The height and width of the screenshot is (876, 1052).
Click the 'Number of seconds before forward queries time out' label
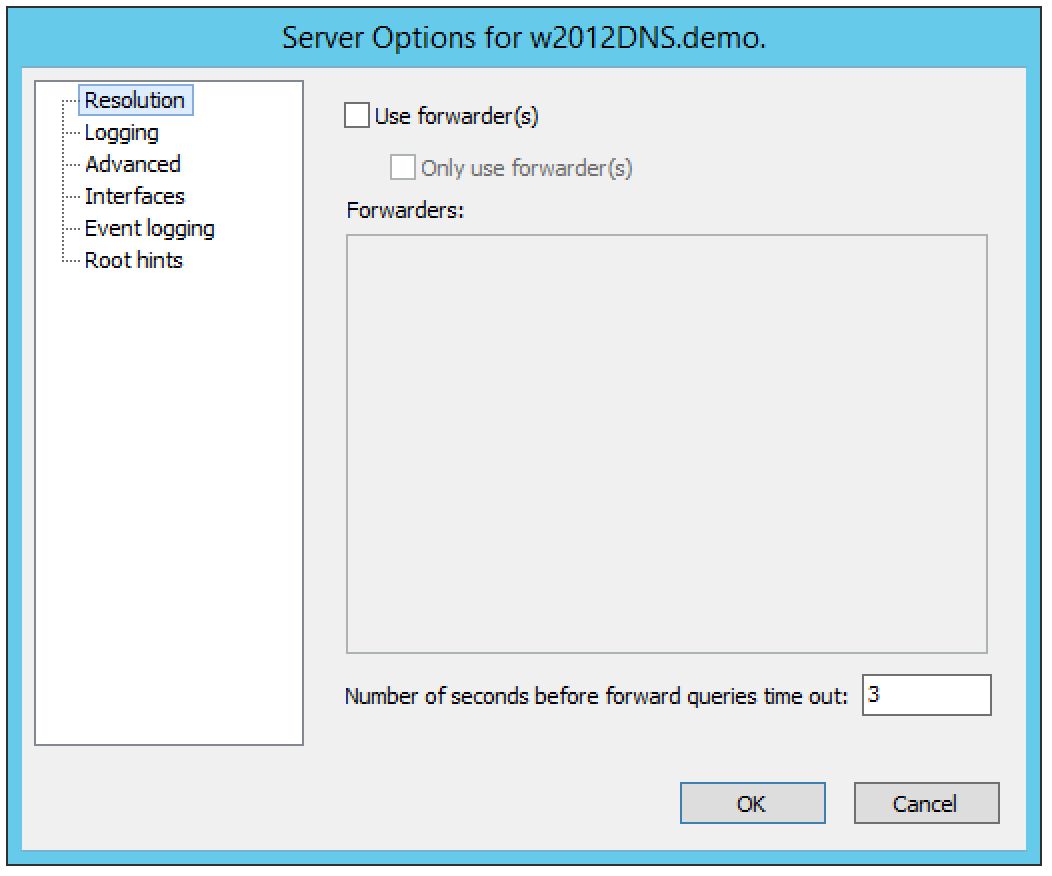[596, 696]
